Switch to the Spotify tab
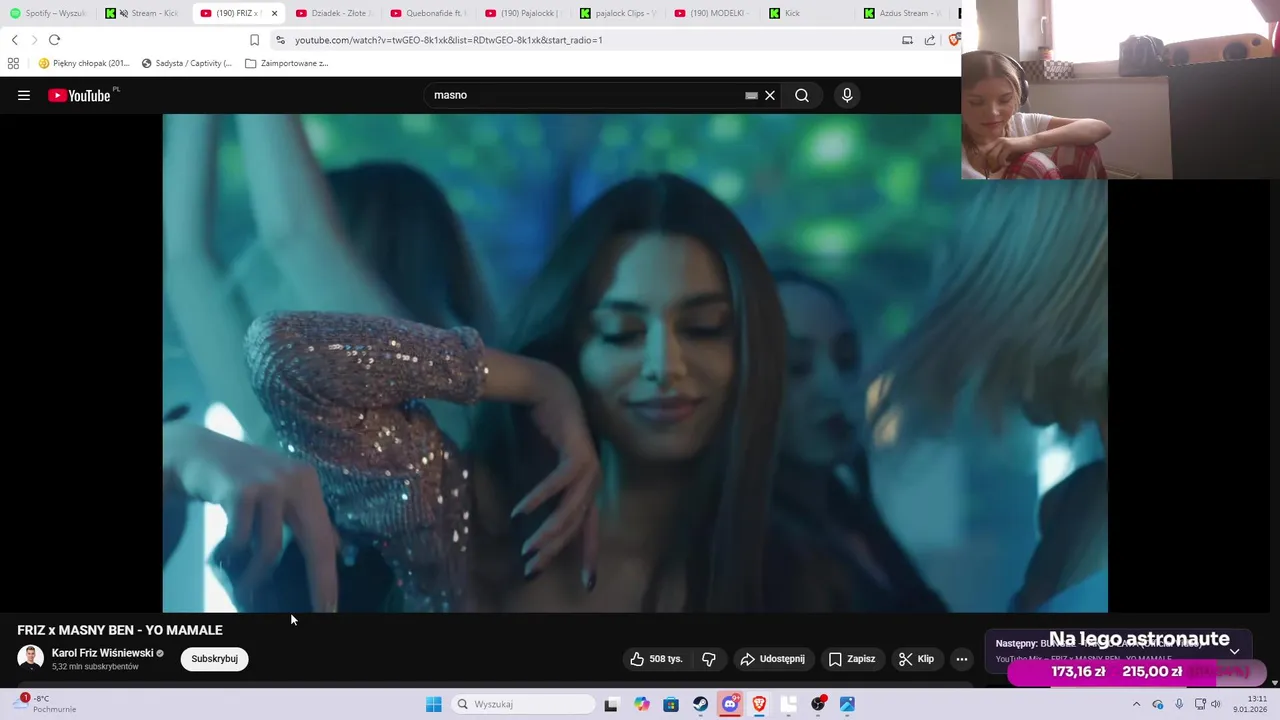Viewport: 1280px width, 720px height. [48, 13]
